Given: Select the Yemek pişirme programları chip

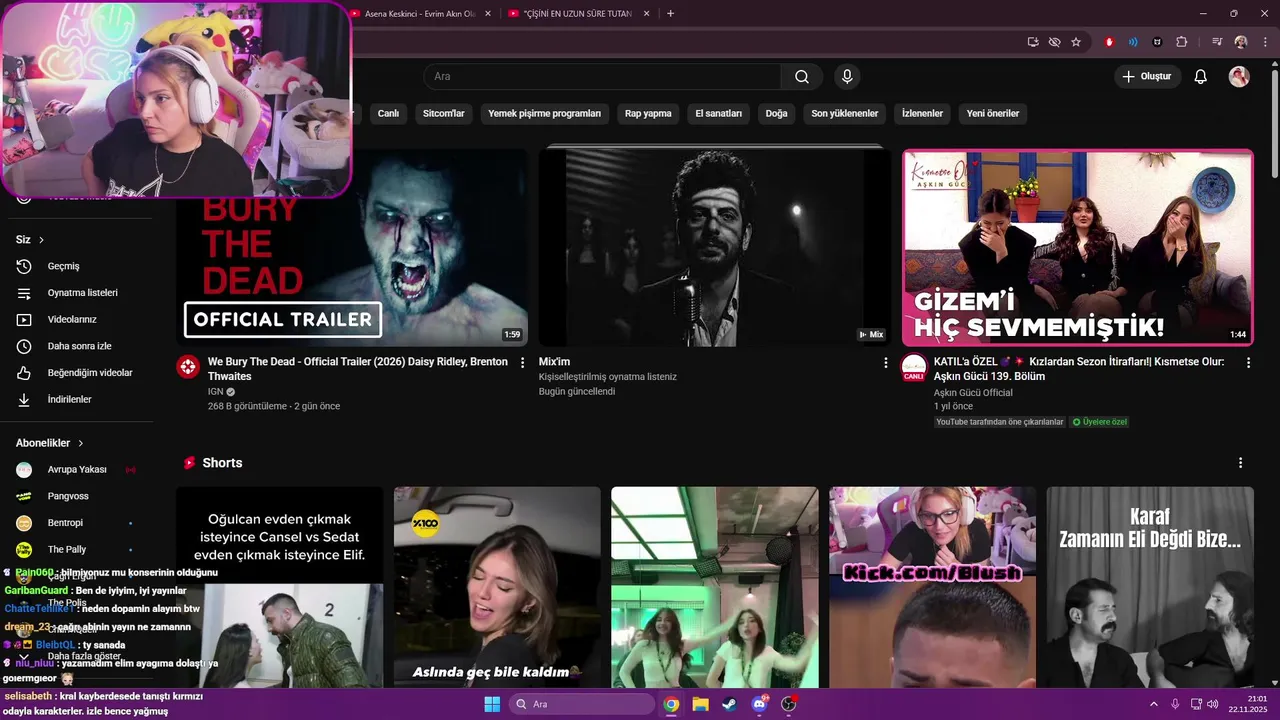Looking at the screenshot, I should [x=544, y=114].
